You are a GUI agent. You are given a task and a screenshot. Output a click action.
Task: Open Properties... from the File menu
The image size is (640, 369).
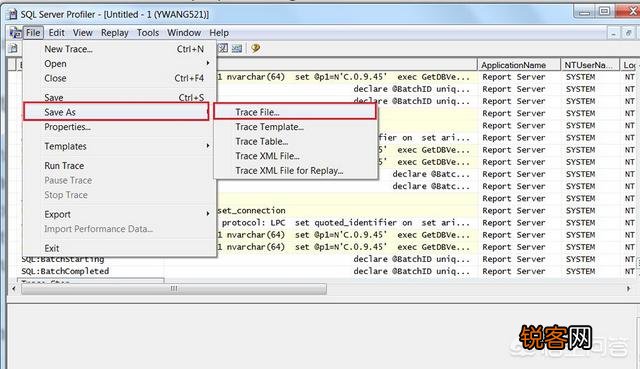(x=119, y=127)
